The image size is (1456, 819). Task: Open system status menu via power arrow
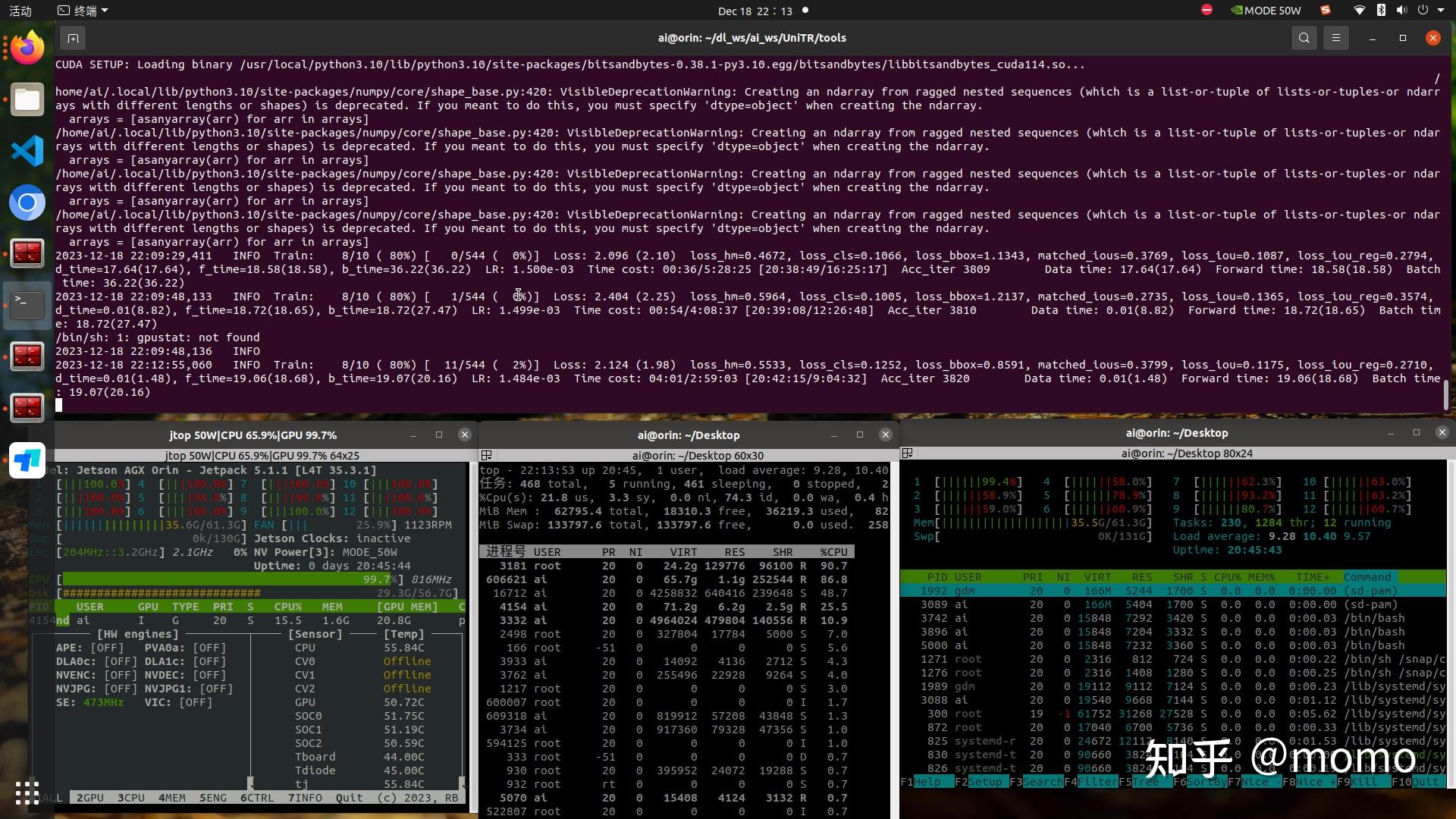(1441, 11)
